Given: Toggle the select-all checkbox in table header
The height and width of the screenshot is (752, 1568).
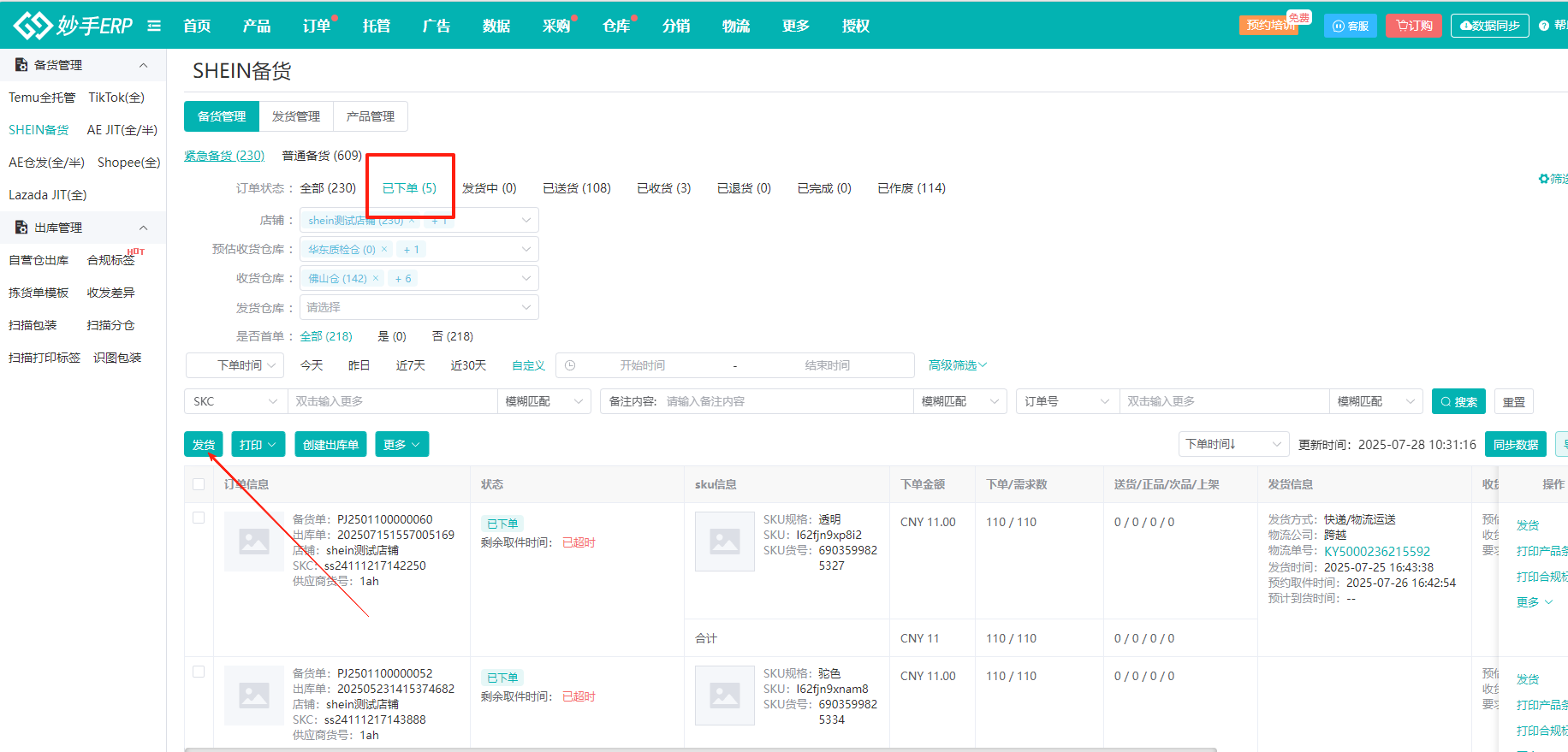Looking at the screenshot, I should click(199, 484).
